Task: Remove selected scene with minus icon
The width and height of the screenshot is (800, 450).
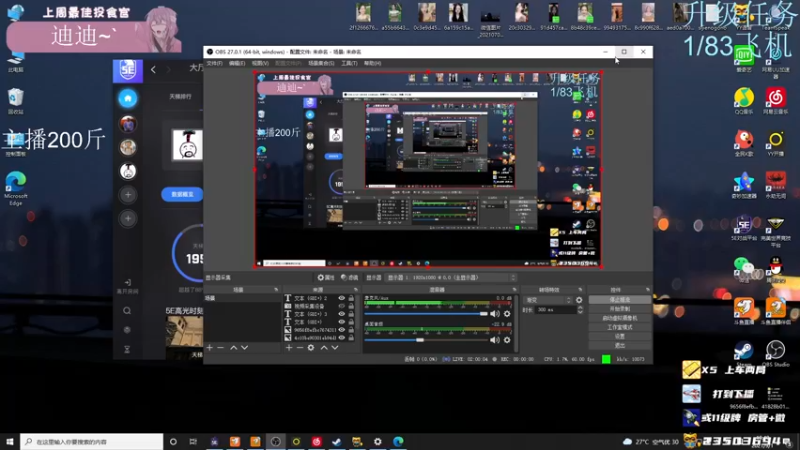Action: [220, 347]
